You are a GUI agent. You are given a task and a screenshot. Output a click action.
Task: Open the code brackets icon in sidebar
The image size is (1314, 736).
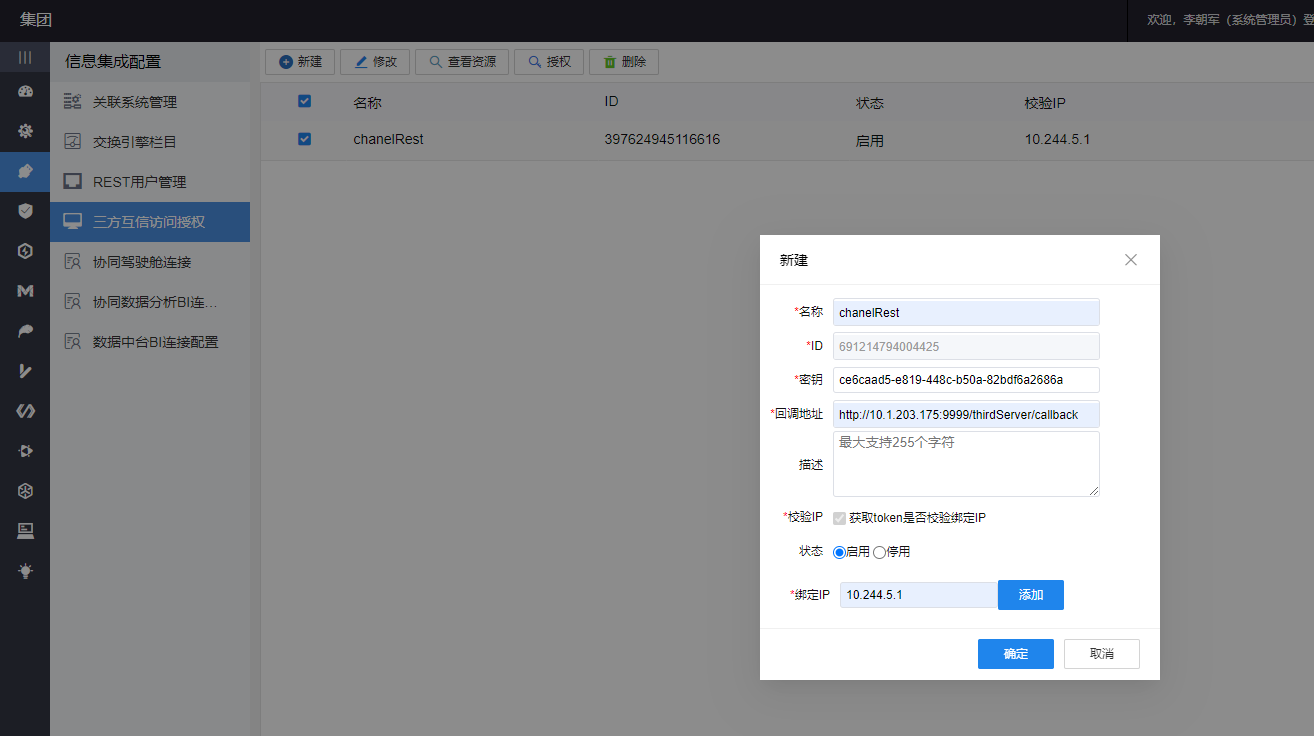pyautogui.click(x=25, y=411)
